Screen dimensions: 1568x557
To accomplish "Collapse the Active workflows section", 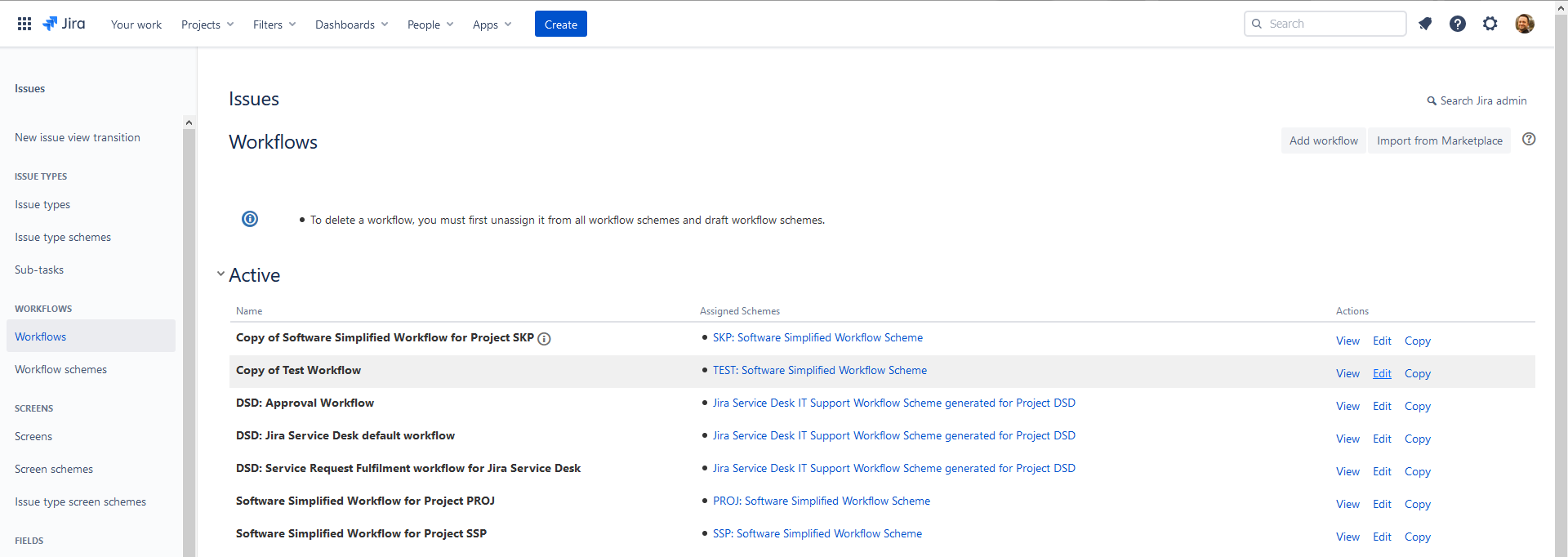I will pyautogui.click(x=220, y=274).
